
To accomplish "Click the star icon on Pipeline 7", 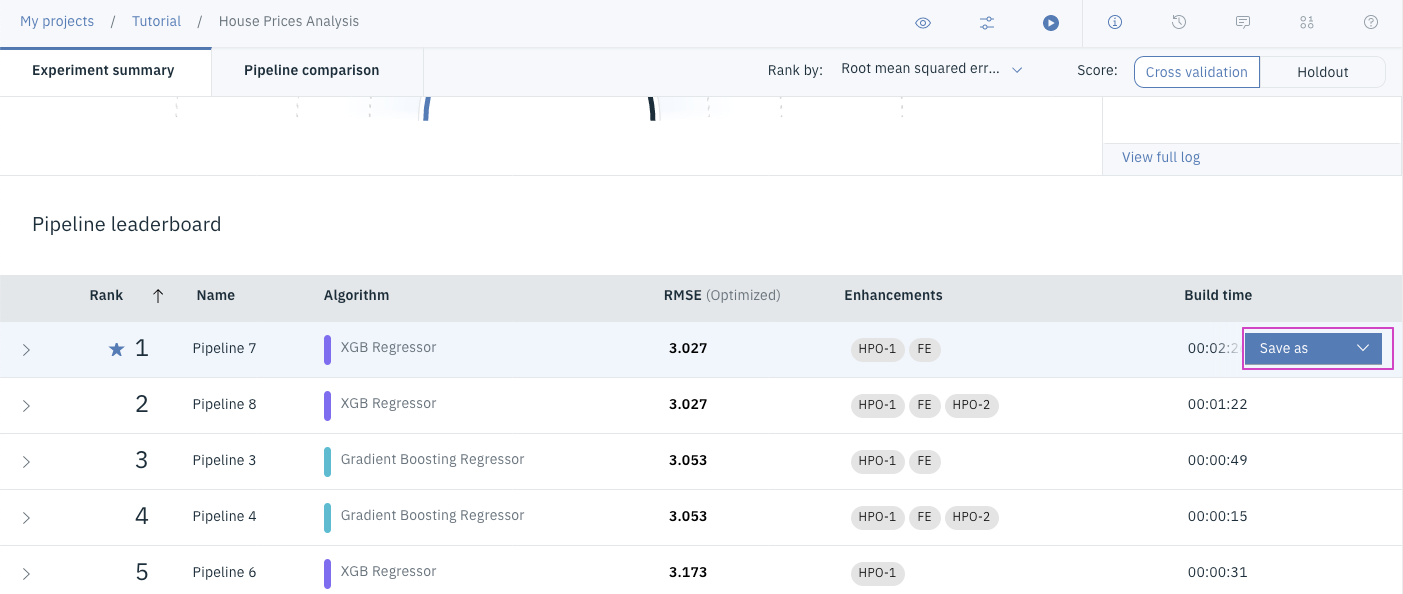I will [x=116, y=349].
